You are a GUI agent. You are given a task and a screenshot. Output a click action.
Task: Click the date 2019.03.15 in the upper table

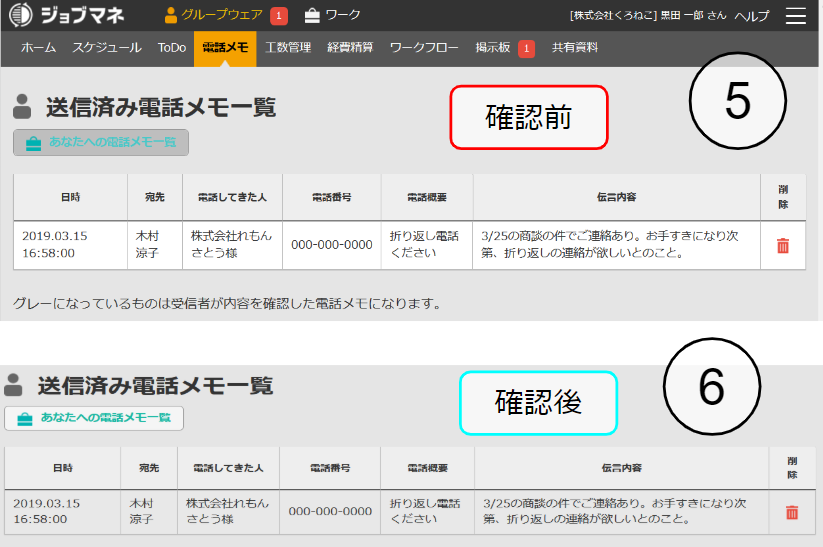(x=55, y=236)
